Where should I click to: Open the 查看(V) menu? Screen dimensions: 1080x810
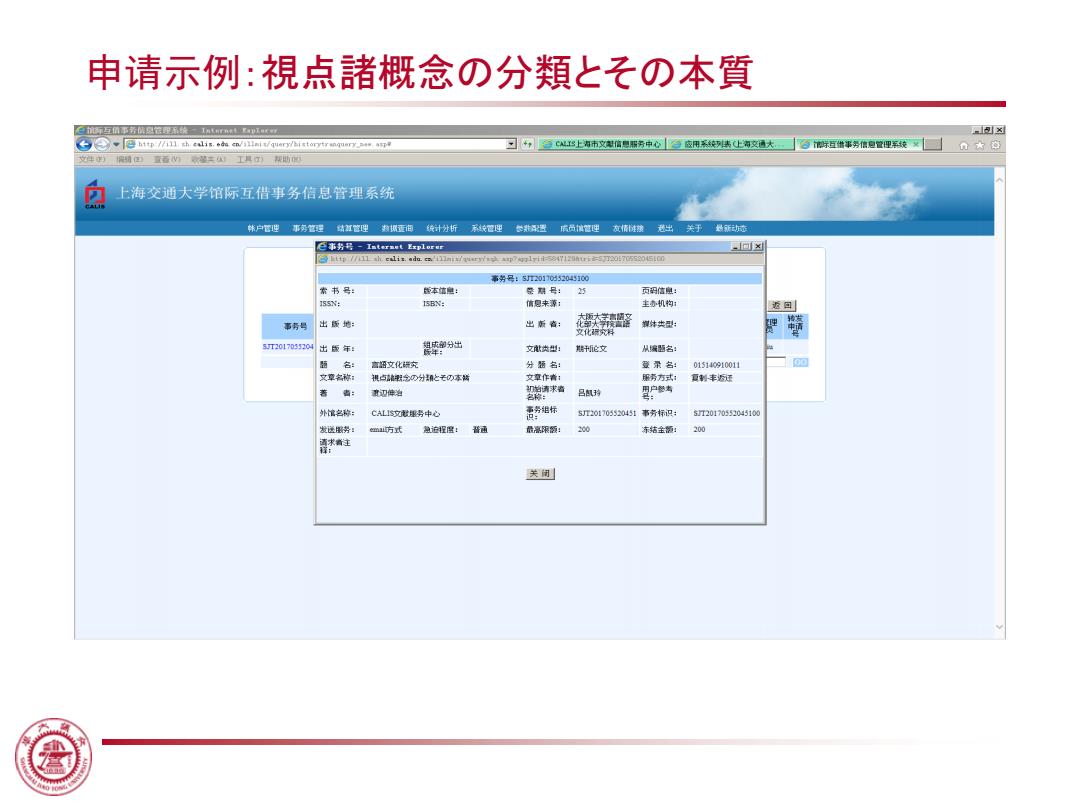click(167, 159)
